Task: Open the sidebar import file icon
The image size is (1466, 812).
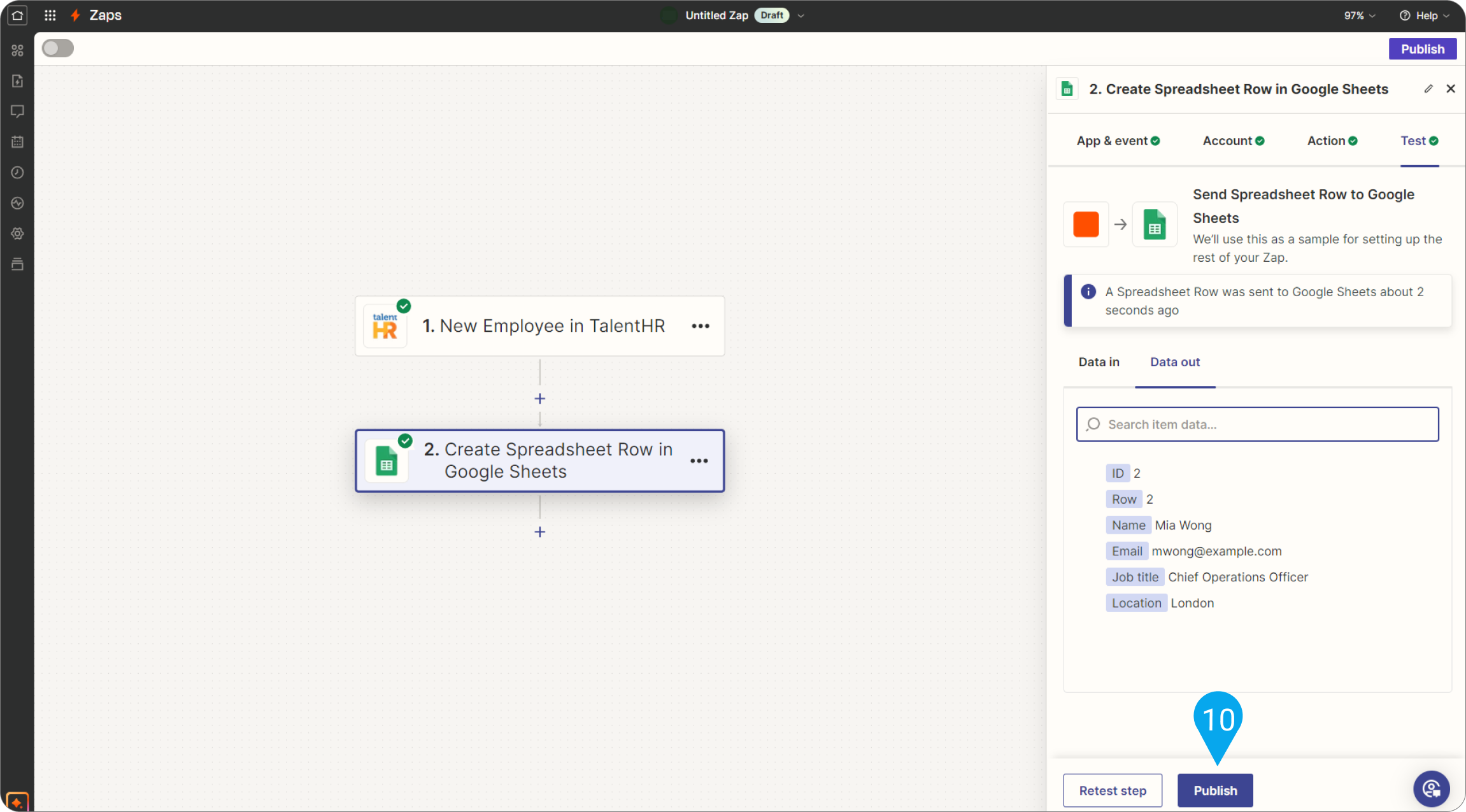Action: [x=18, y=81]
